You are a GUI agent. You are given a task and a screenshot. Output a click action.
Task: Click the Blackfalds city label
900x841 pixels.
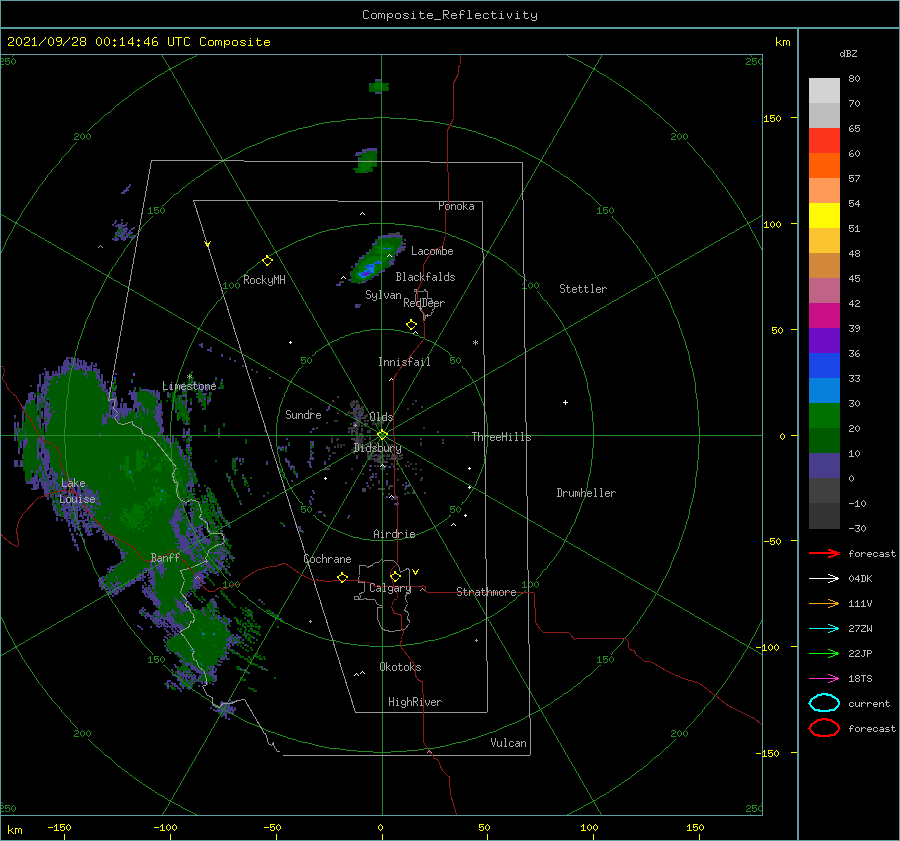[425, 277]
